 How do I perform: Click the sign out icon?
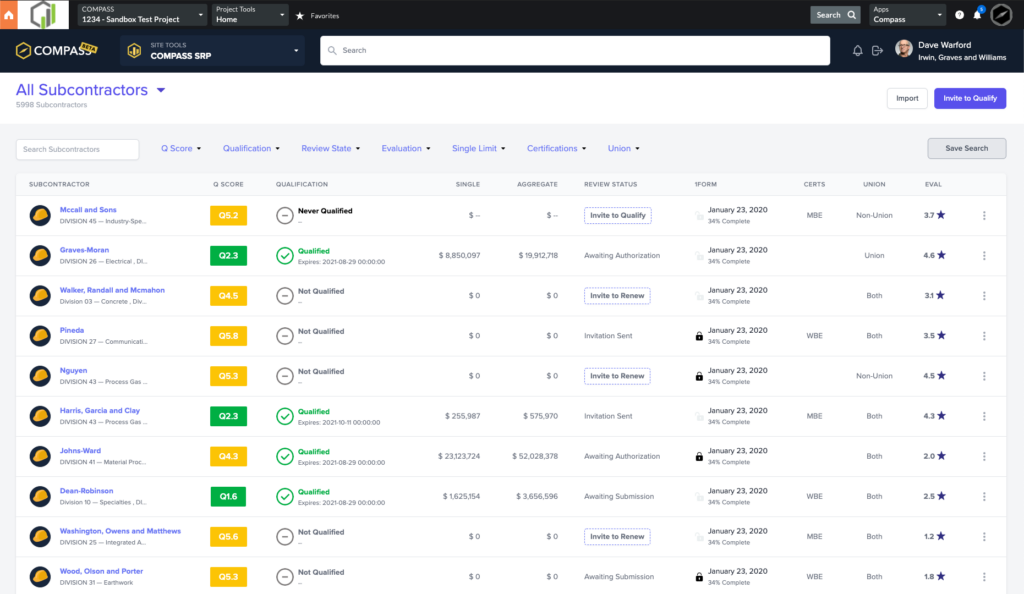click(x=877, y=50)
